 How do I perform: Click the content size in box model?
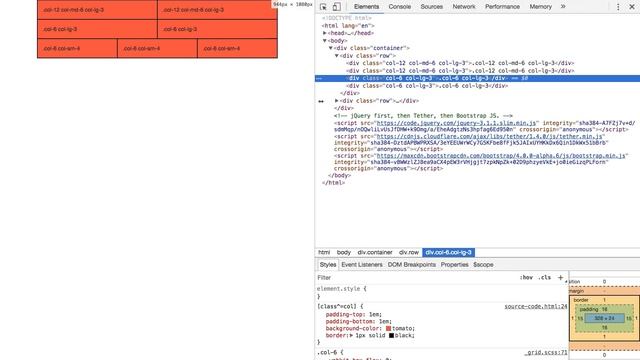[x=604, y=318]
